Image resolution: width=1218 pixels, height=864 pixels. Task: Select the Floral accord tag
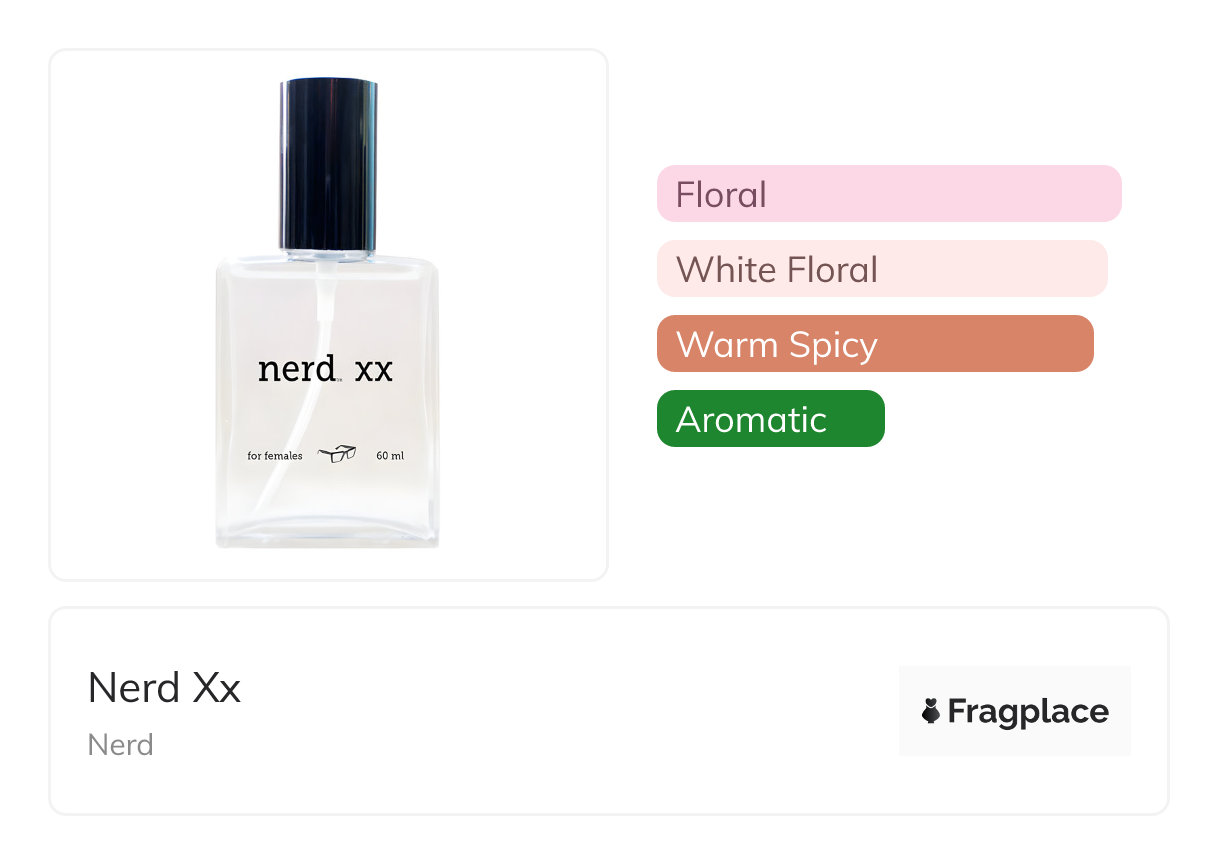tap(888, 194)
